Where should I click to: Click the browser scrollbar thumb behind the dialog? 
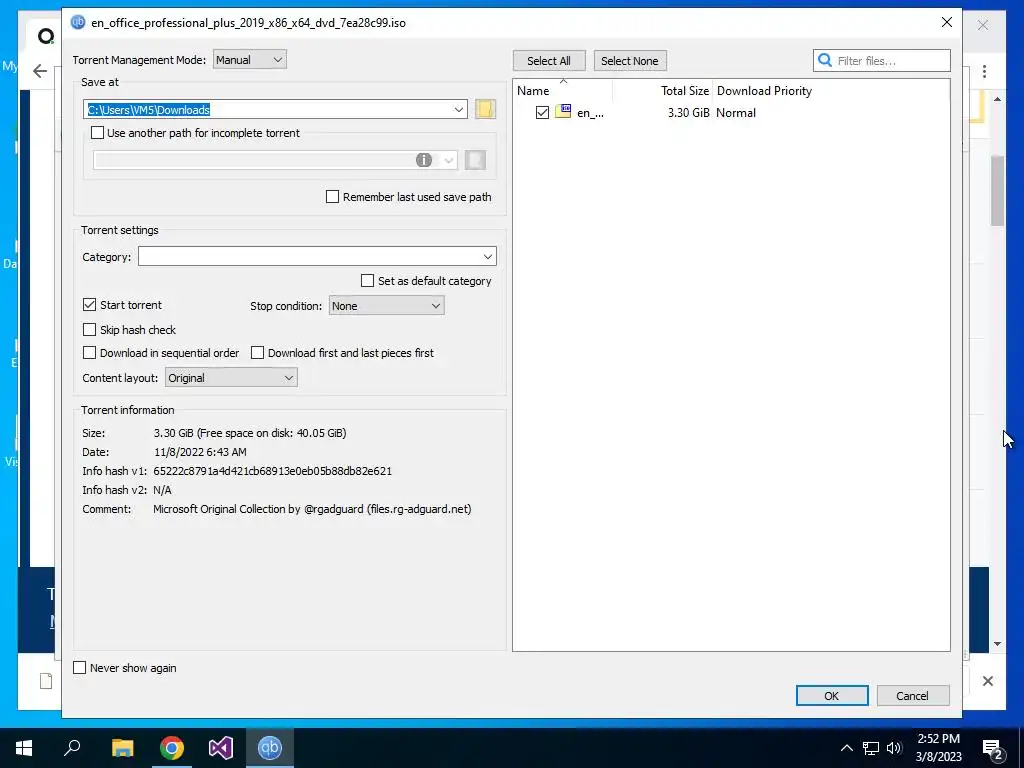point(997,191)
